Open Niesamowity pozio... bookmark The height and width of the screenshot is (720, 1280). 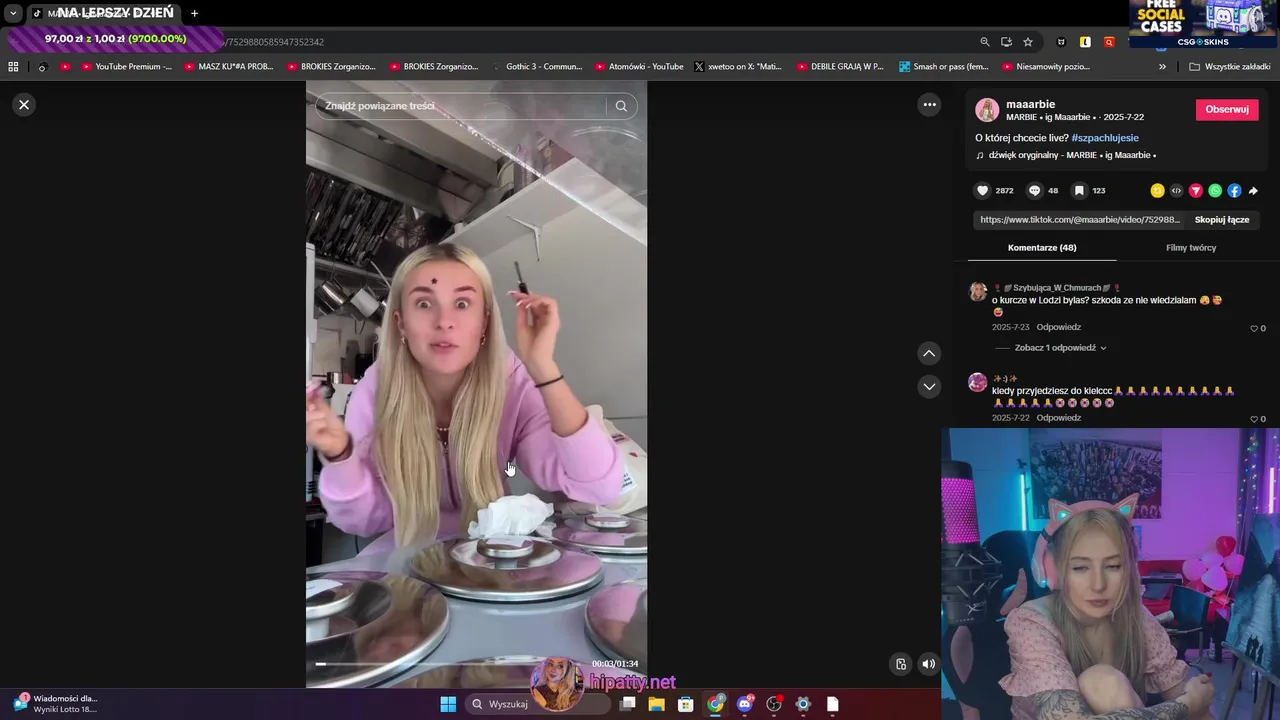point(1046,67)
